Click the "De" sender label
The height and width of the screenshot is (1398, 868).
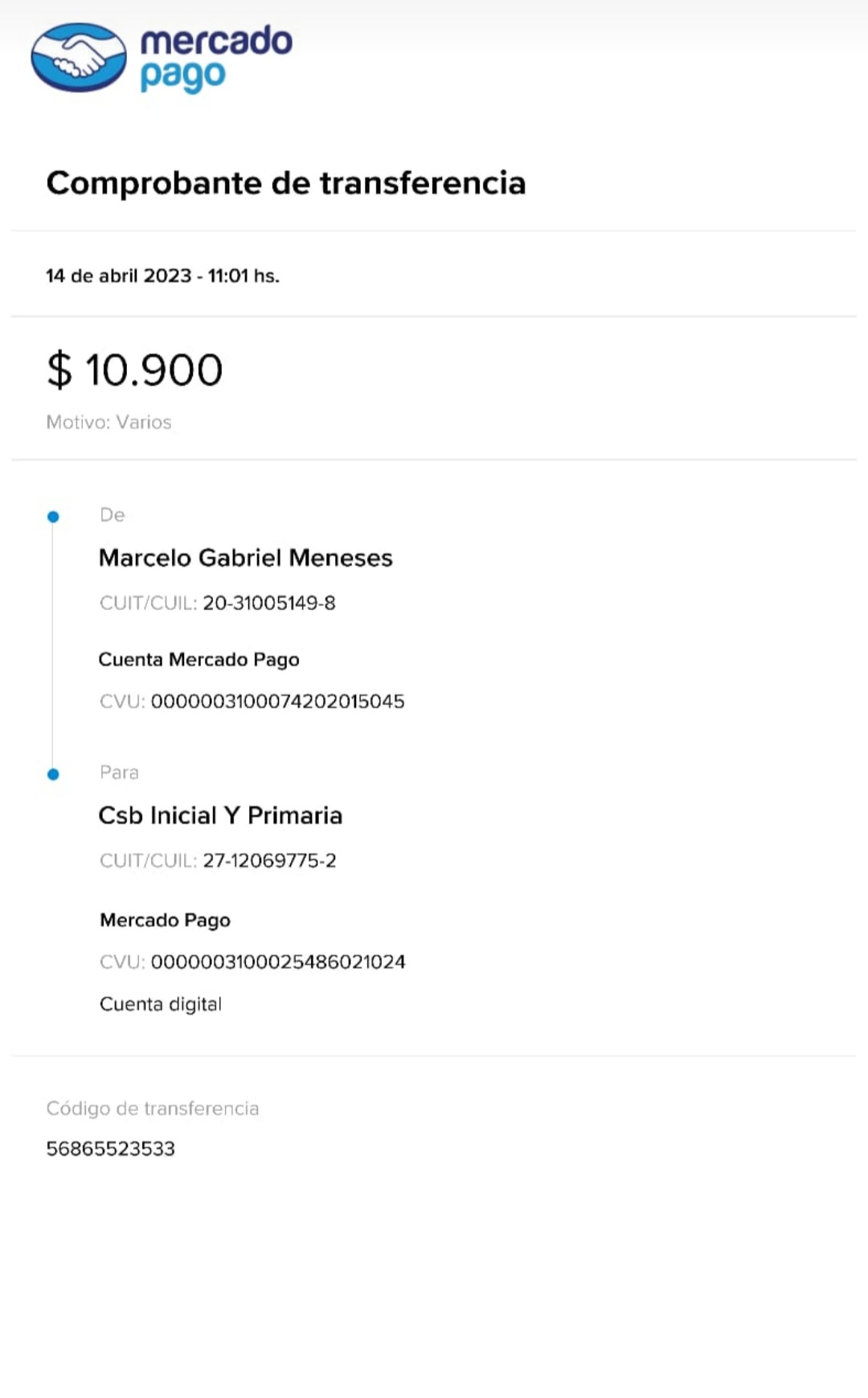click(x=112, y=515)
